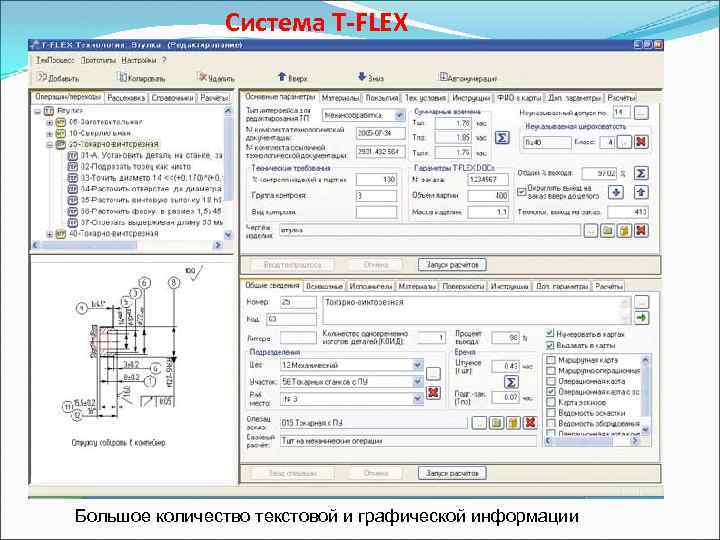Click the N заказа field 1234567
The image size is (720, 540).
(488, 179)
